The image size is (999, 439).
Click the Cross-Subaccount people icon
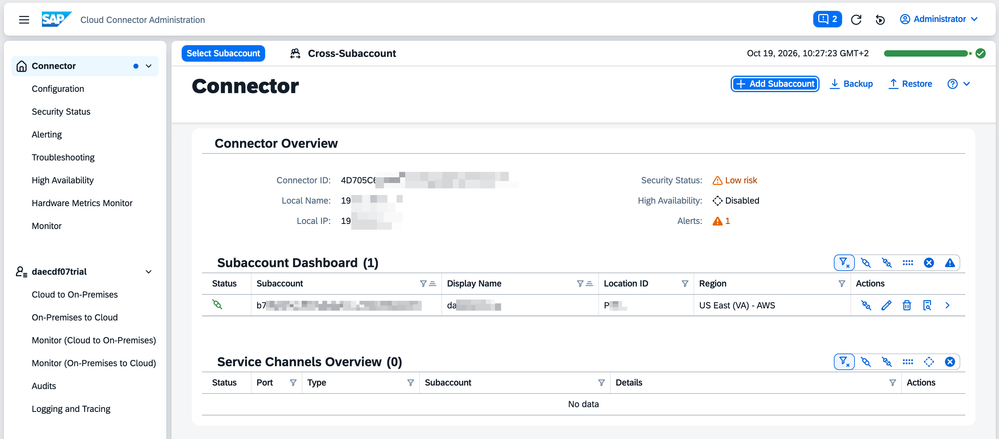295,54
